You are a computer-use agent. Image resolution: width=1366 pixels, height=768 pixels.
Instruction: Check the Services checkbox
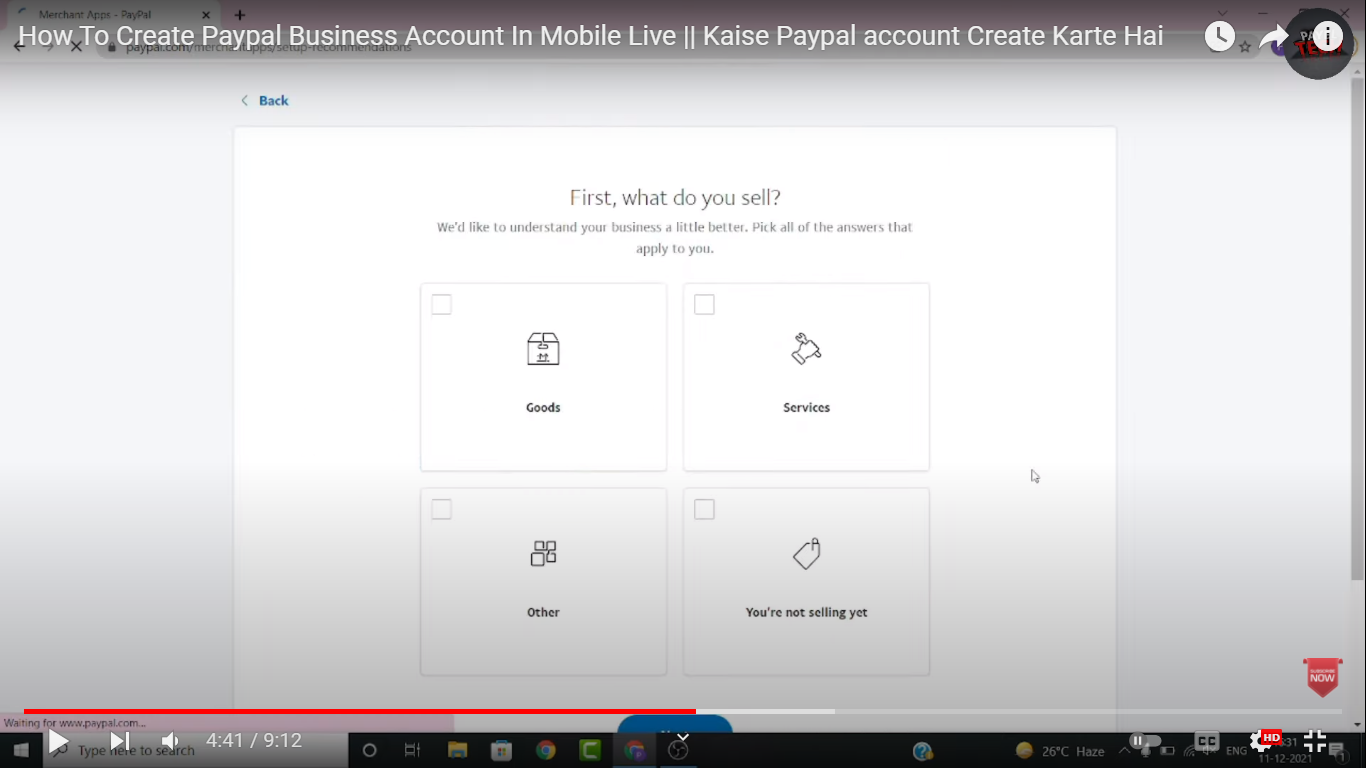point(704,304)
